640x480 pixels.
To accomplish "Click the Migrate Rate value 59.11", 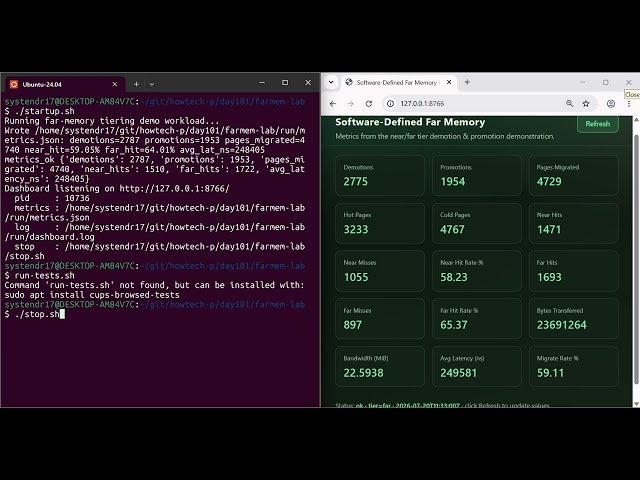I will [x=550, y=373].
